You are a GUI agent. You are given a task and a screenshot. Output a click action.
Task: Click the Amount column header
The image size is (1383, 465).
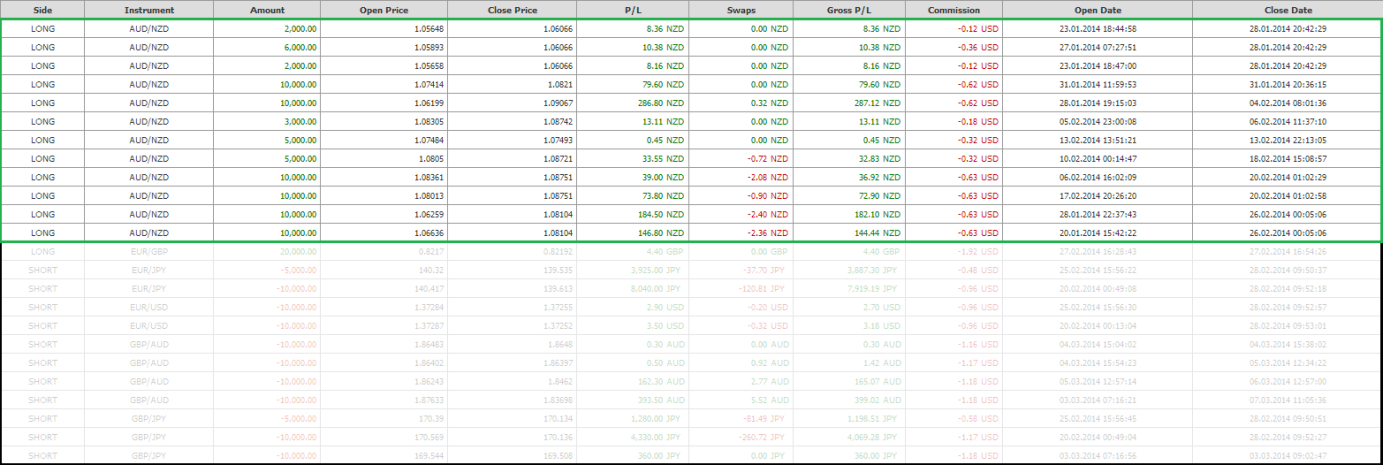[x=267, y=10]
